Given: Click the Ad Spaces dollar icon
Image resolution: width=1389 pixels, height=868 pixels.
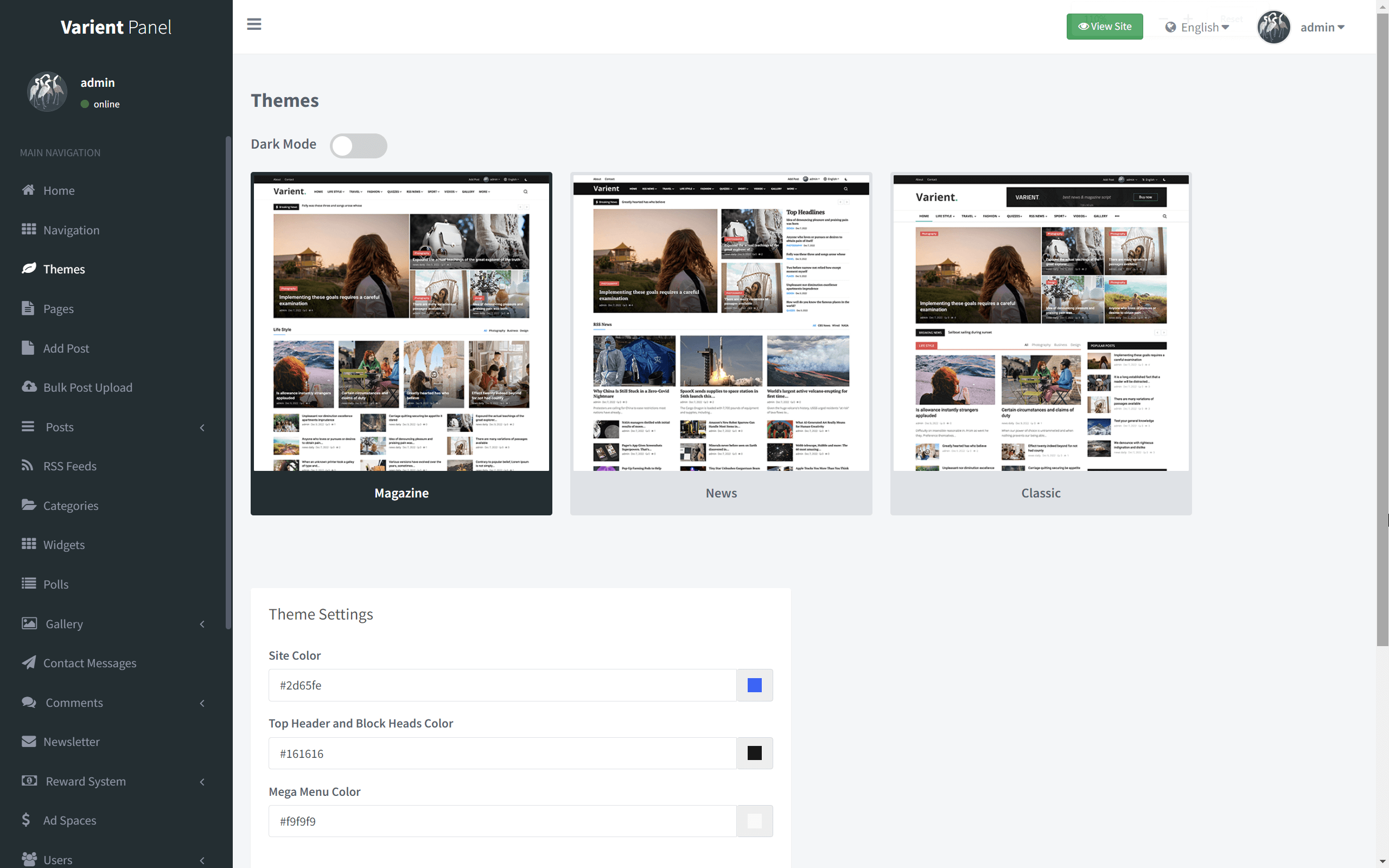Looking at the screenshot, I should [26, 820].
